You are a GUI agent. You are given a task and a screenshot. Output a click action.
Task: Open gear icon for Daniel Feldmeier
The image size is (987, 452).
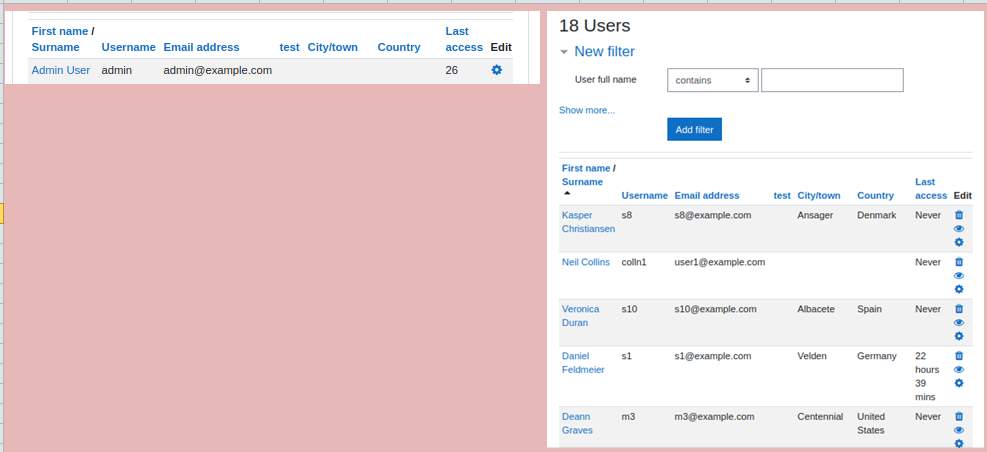[959, 383]
